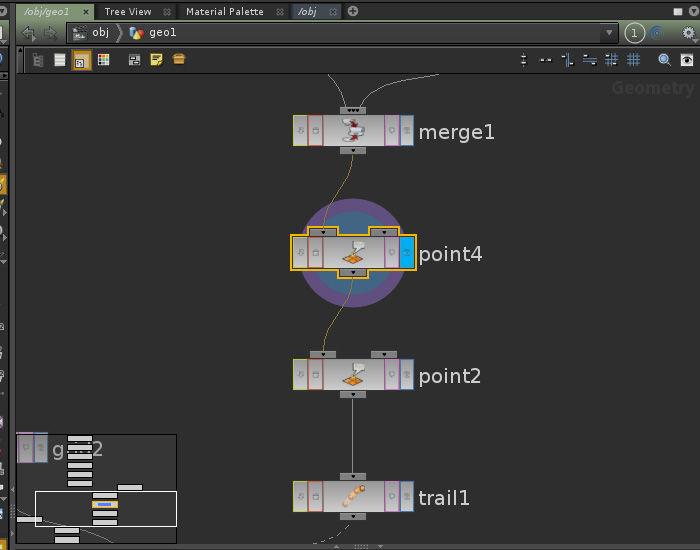The image size is (700, 550).
Task: Disable the blue display flag on point4
Action: (x=406, y=252)
